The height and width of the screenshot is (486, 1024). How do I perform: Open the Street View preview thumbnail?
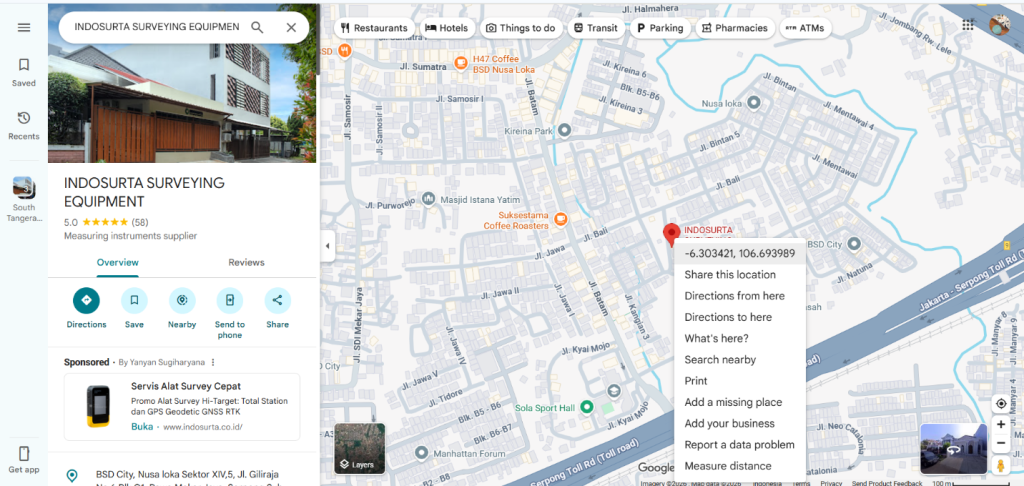(x=953, y=449)
